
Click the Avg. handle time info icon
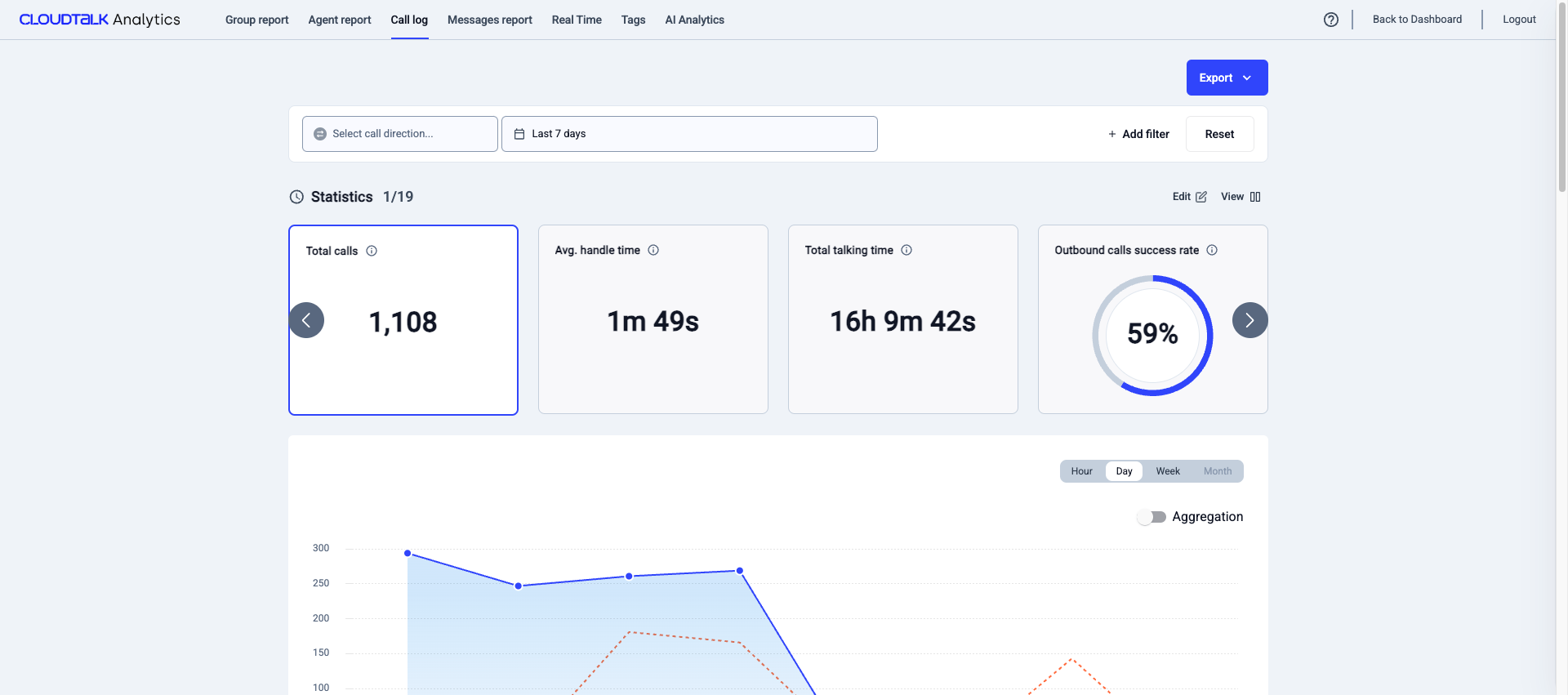tap(653, 250)
